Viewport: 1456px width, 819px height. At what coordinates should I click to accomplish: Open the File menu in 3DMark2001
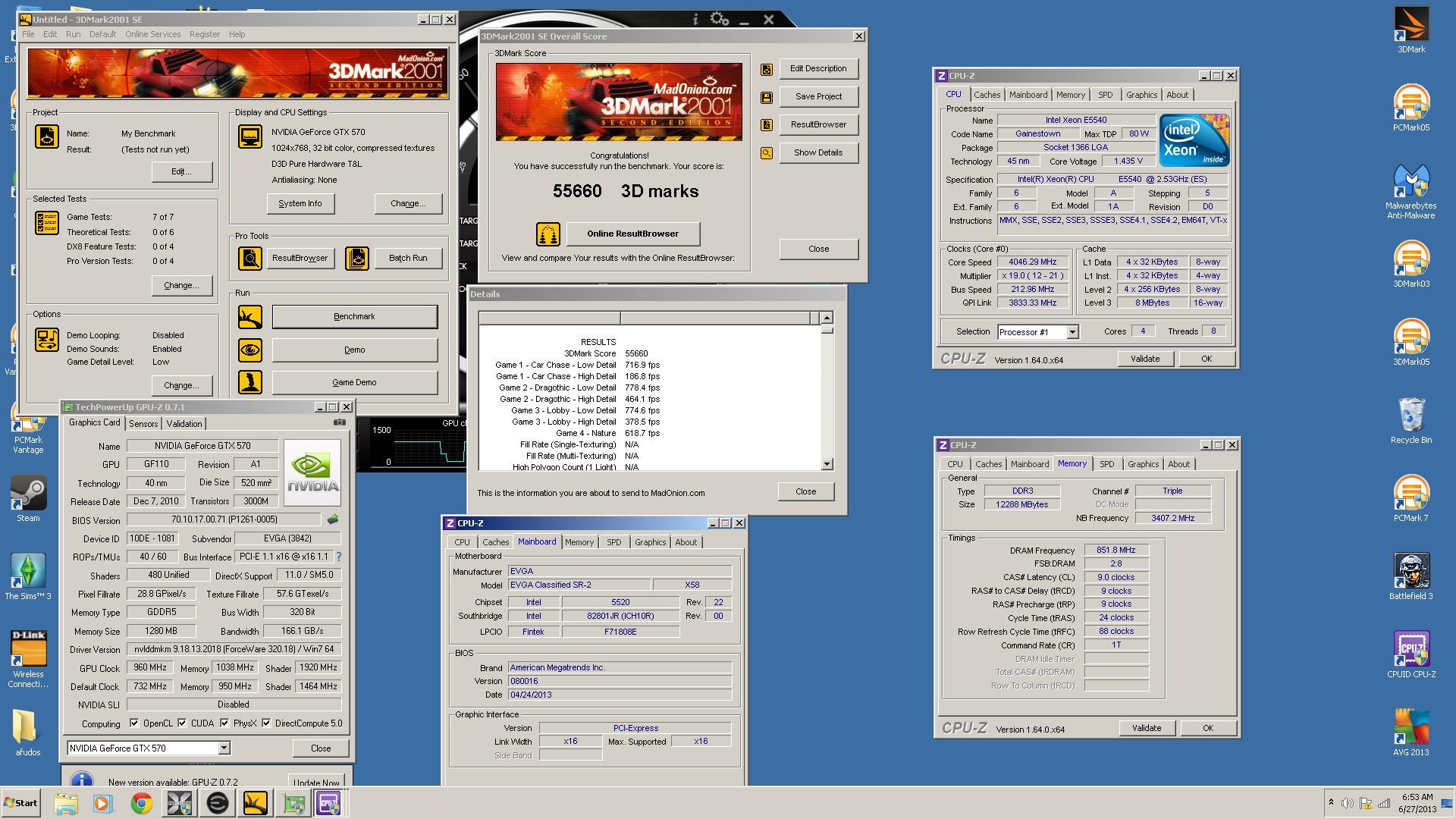pos(28,34)
